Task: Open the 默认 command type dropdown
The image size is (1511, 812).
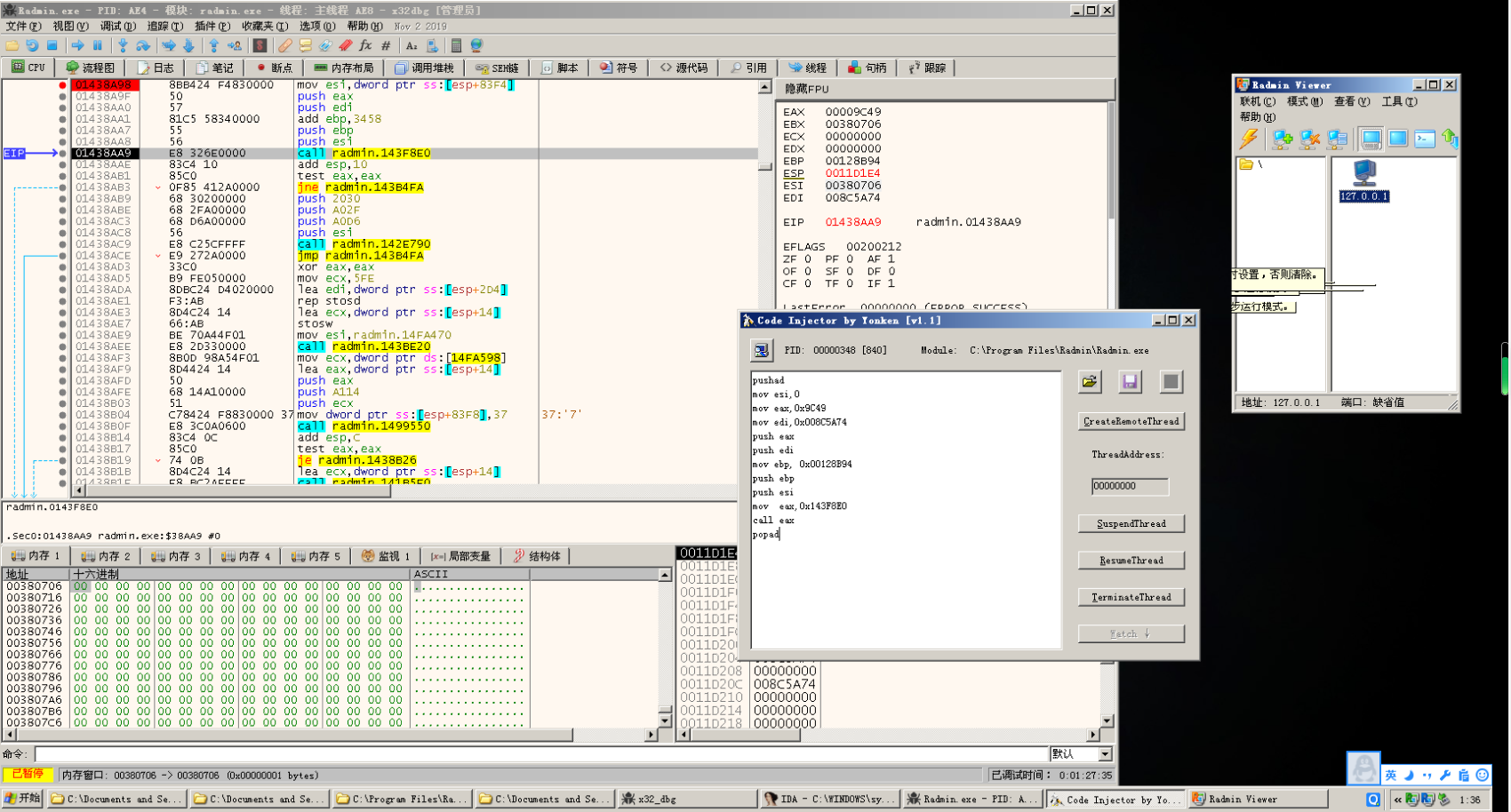Action: coord(1105,754)
